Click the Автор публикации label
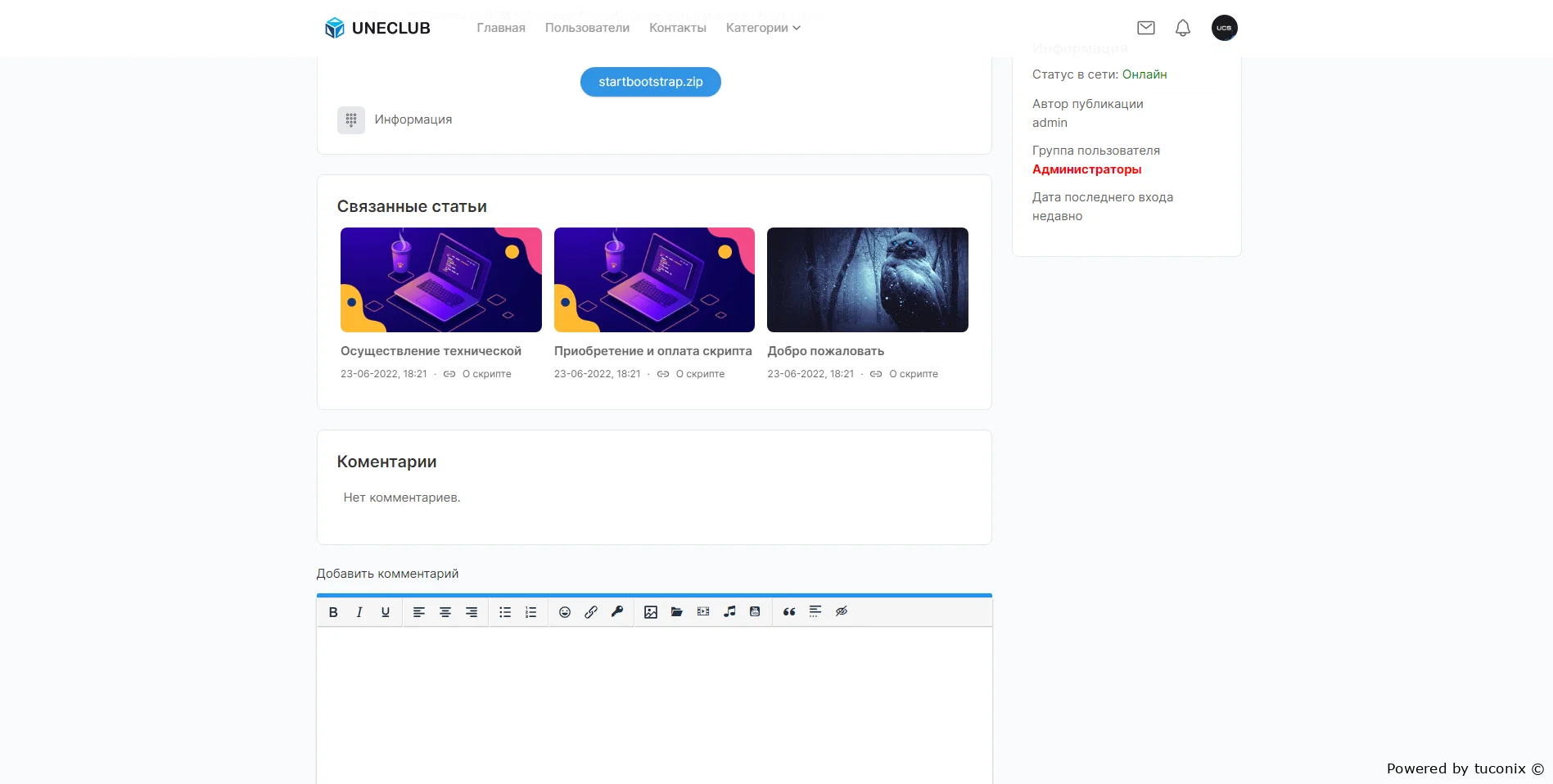 coord(1088,104)
